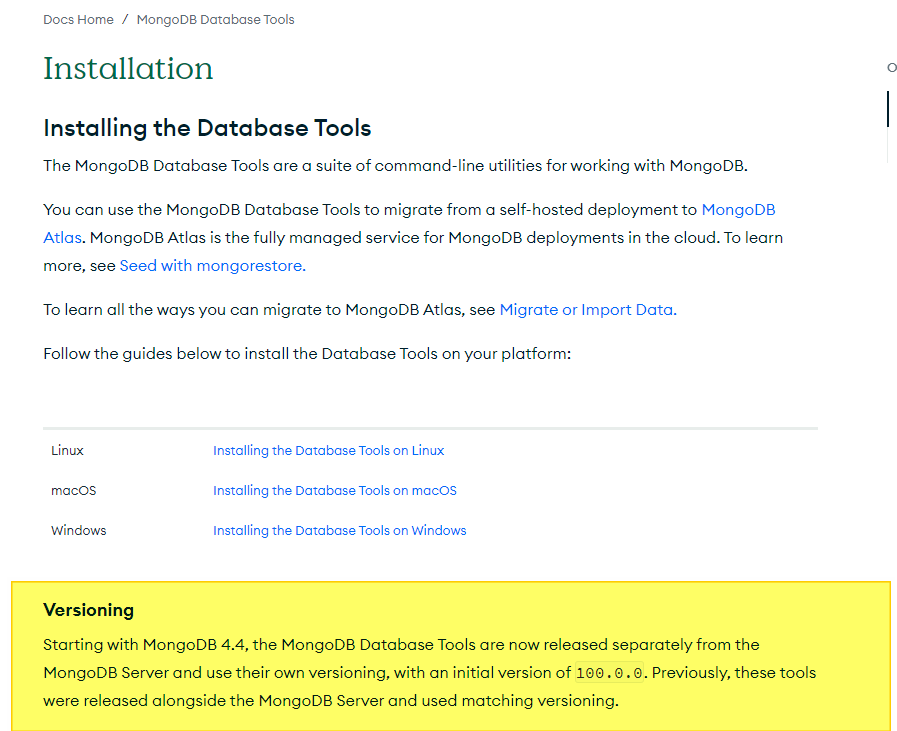Open Installing the Database Tools on Windows
897x731 pixels.
(339, 531)
